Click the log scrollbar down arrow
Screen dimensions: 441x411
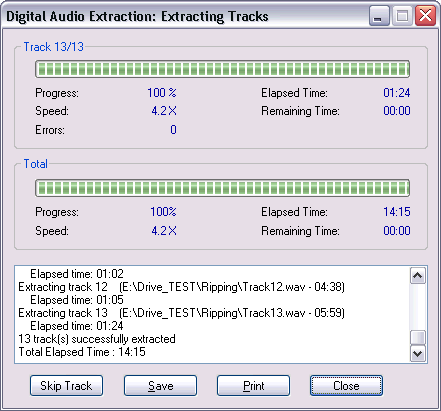(x=418, y=353)
